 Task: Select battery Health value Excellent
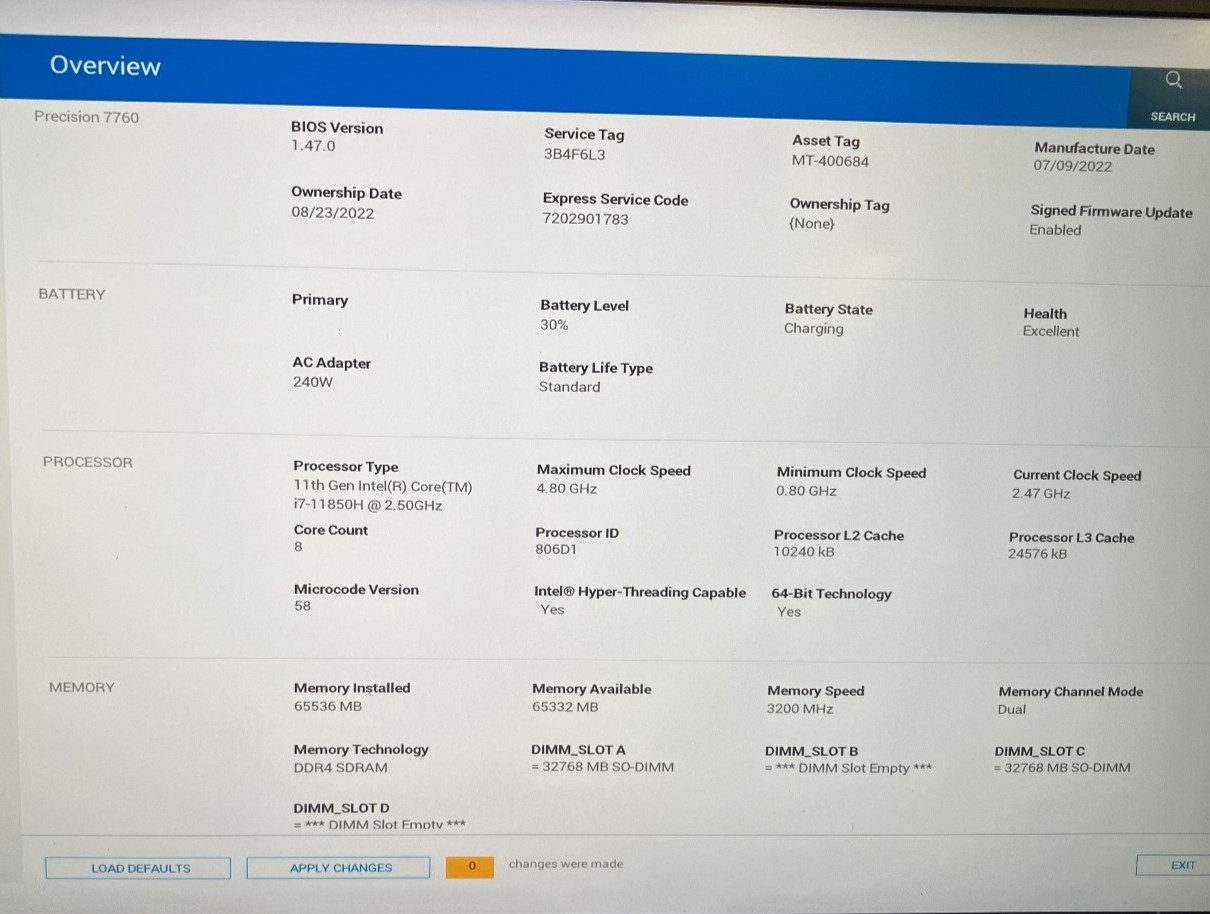point(1051,332)
